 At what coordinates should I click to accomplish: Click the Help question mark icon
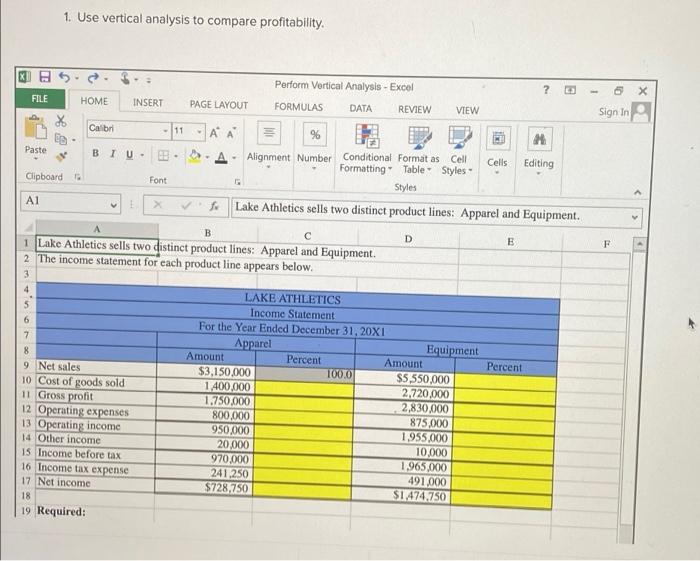546,90
